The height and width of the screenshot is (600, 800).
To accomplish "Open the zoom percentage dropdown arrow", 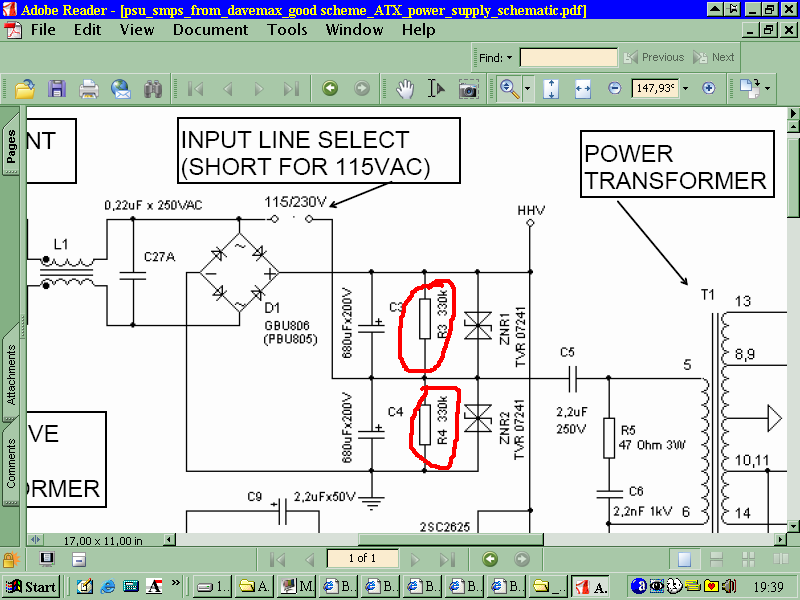I will [685, 88].
